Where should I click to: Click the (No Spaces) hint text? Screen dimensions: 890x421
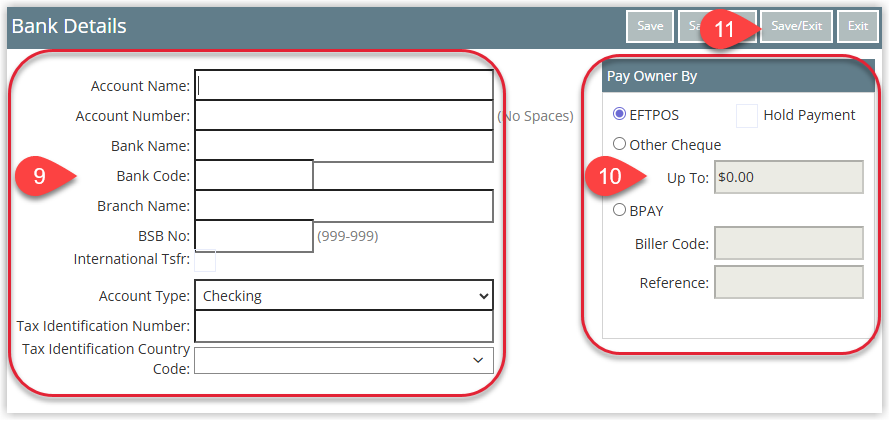coord(535,116)
